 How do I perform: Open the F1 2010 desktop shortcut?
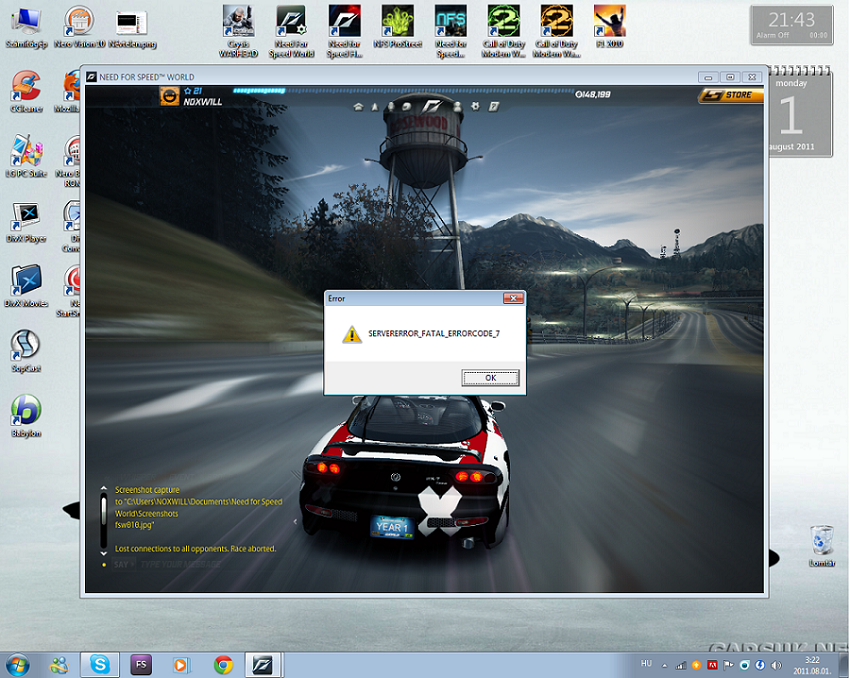[x=610, y=27]
